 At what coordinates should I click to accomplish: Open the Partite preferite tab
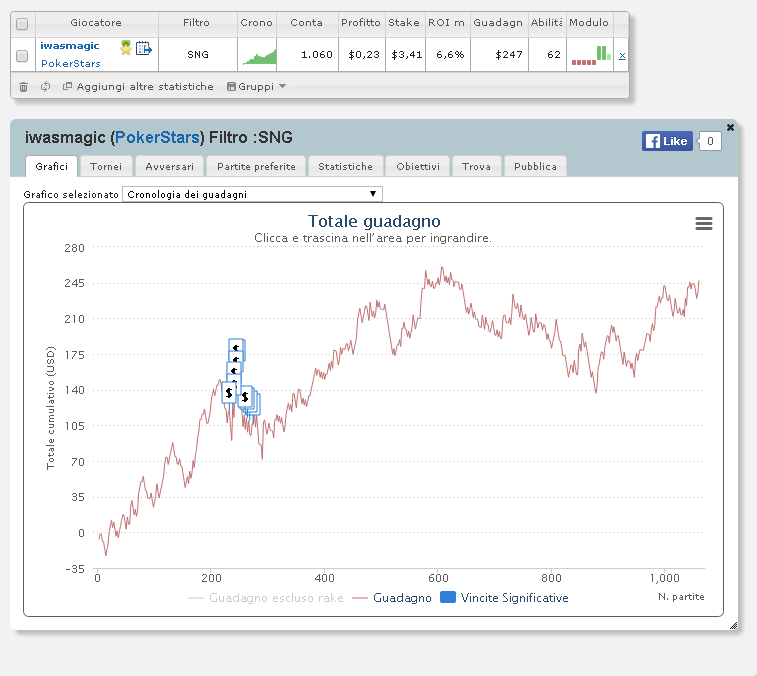click(x=256, y=167)
